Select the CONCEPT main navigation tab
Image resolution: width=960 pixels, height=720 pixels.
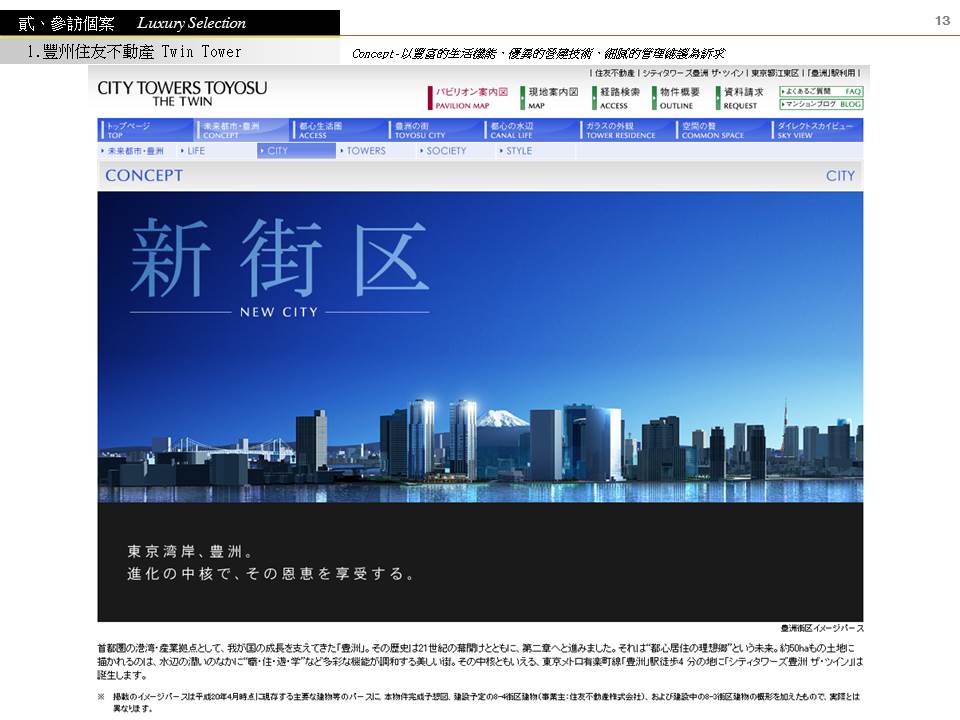pos(241,130)
